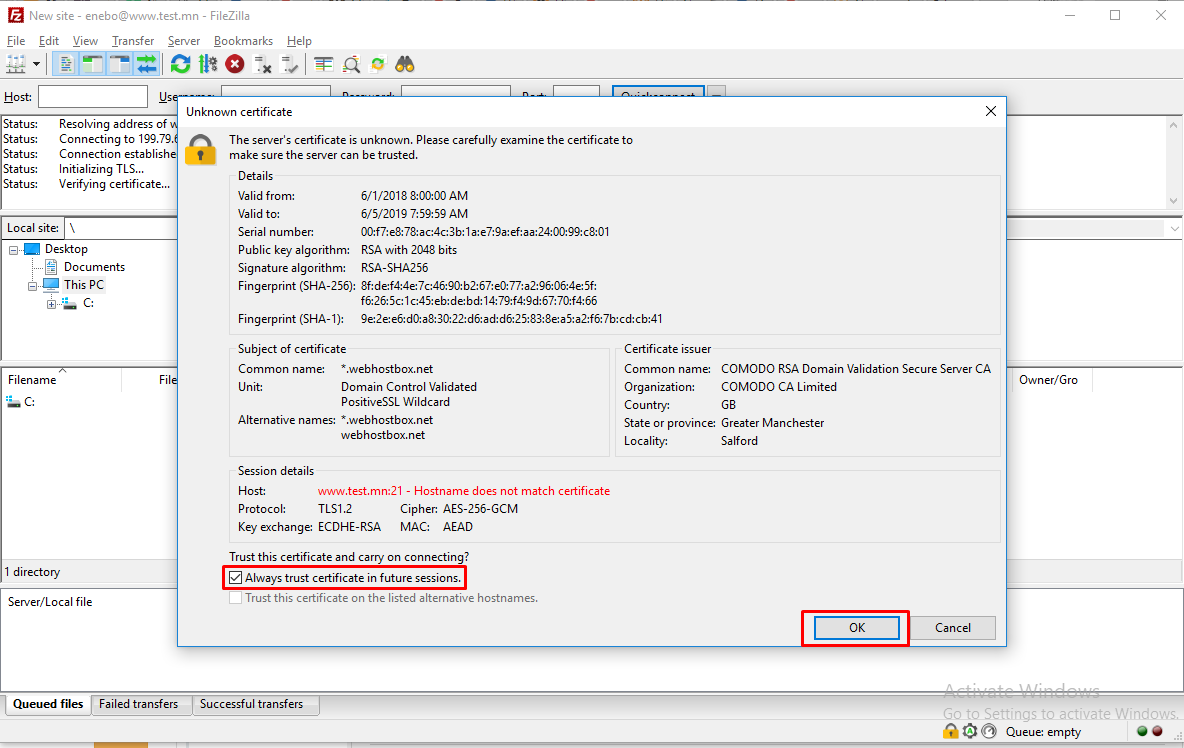The image size is (1184, 748).
Task: Click the refresh file lists icon
Action: point(180,65)
